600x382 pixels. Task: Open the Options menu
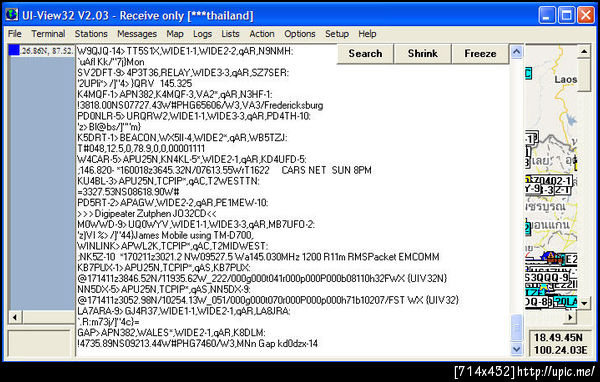tap(300, 34)
